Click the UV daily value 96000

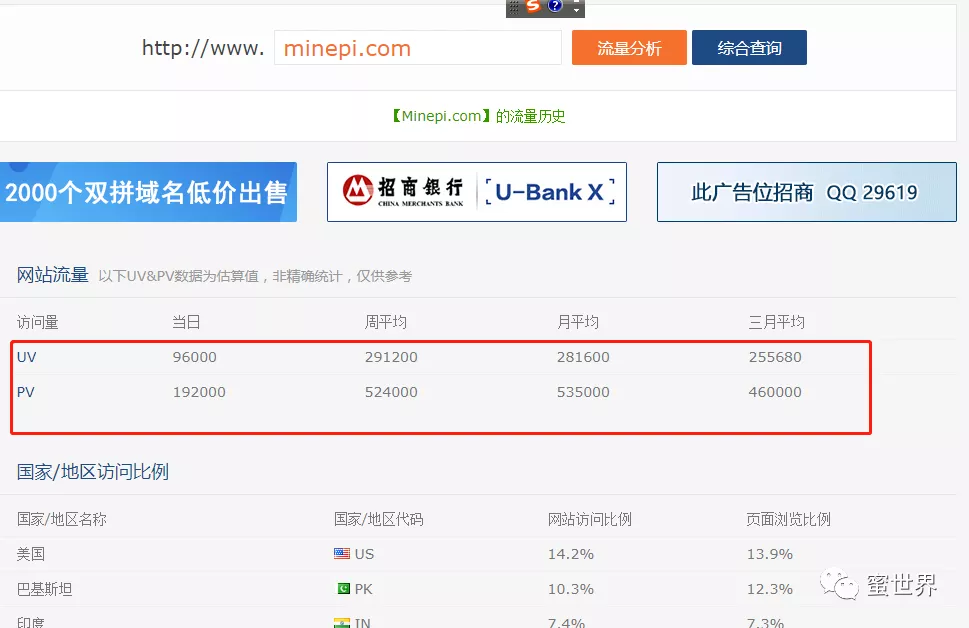(195, 357)
